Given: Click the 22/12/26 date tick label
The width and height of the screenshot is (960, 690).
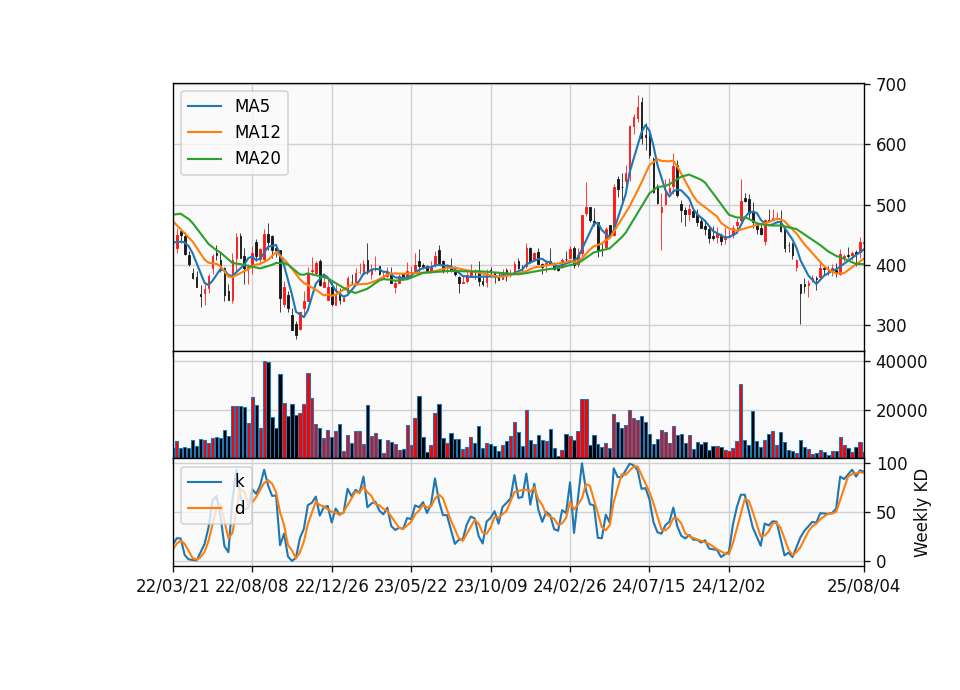Looking at the screenshot, I should point(332,587).
